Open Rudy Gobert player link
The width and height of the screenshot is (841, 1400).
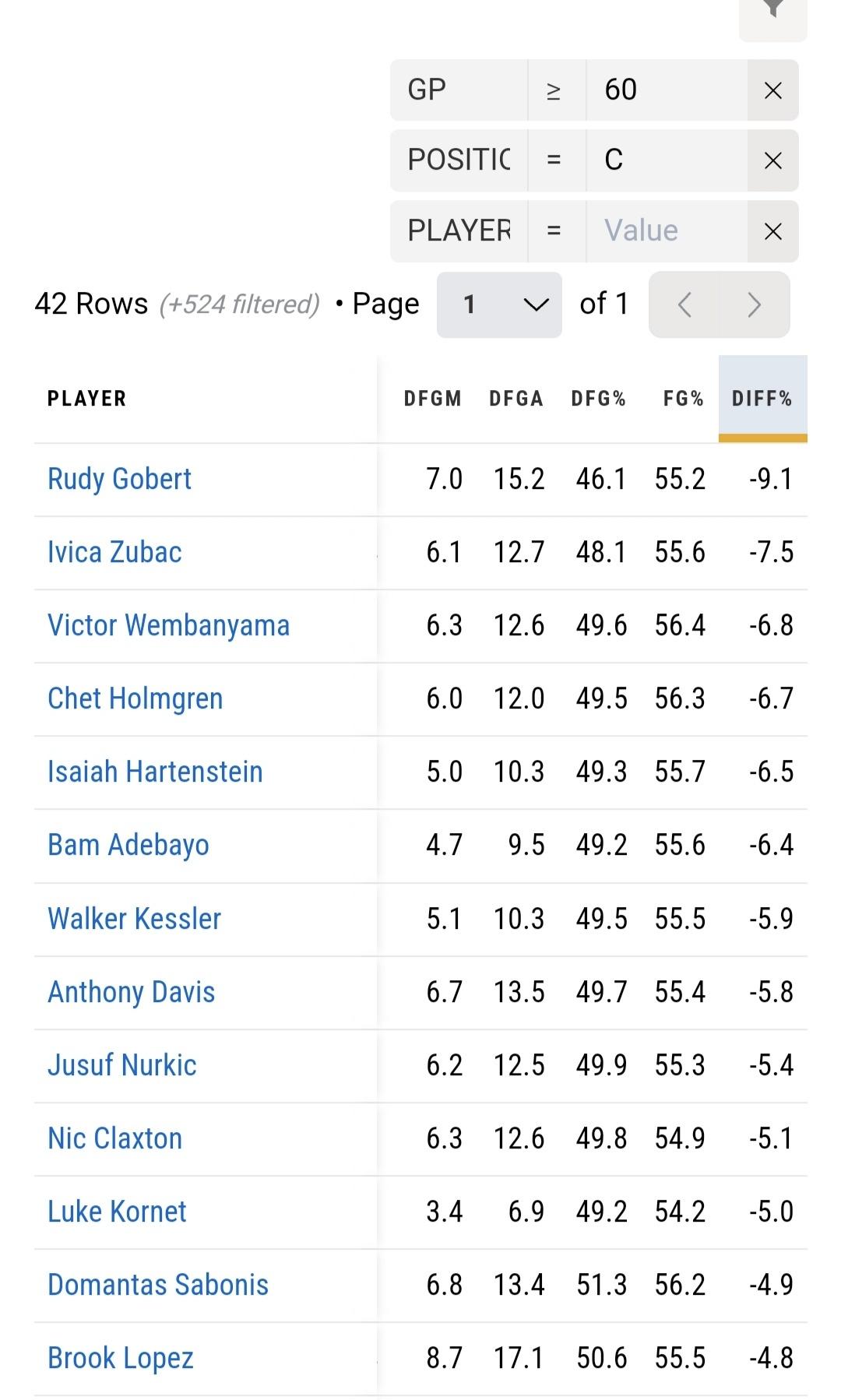pos(119,479)
